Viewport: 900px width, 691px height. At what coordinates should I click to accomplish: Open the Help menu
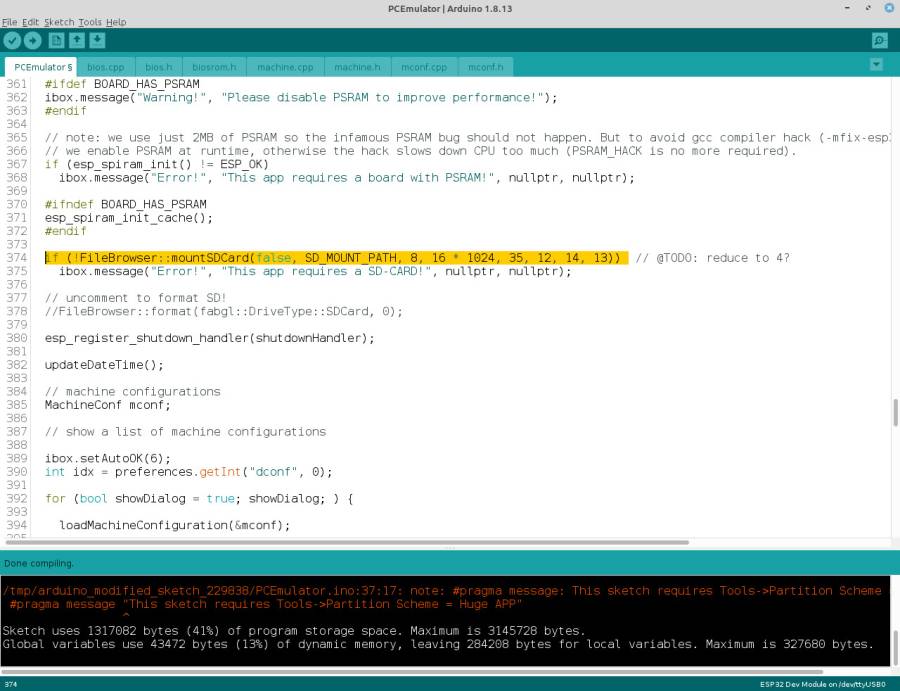click(116, 22)
